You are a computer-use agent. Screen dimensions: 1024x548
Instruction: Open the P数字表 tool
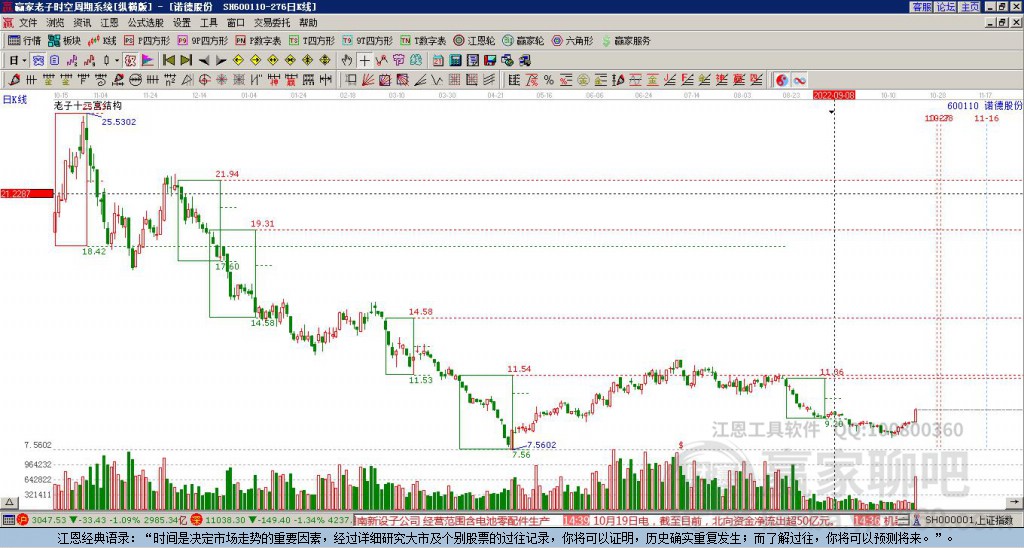[259, 40]
